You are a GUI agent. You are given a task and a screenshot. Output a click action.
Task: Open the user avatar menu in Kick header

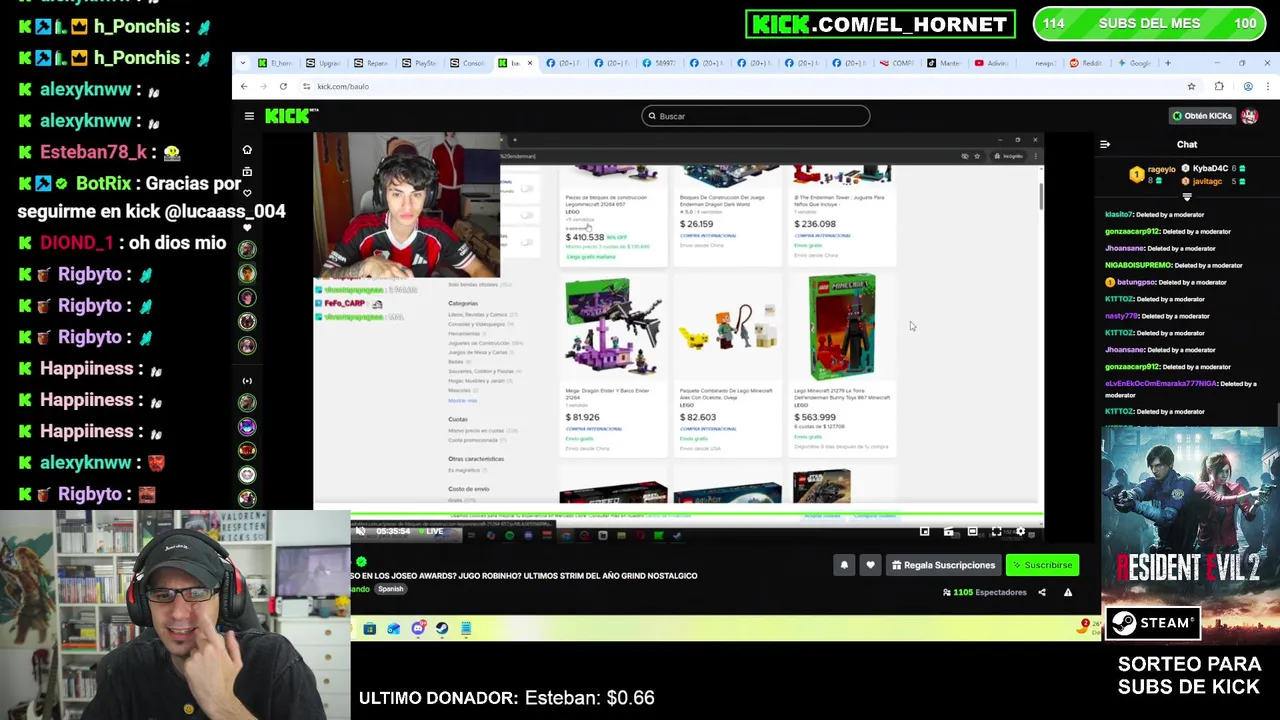1249,116
